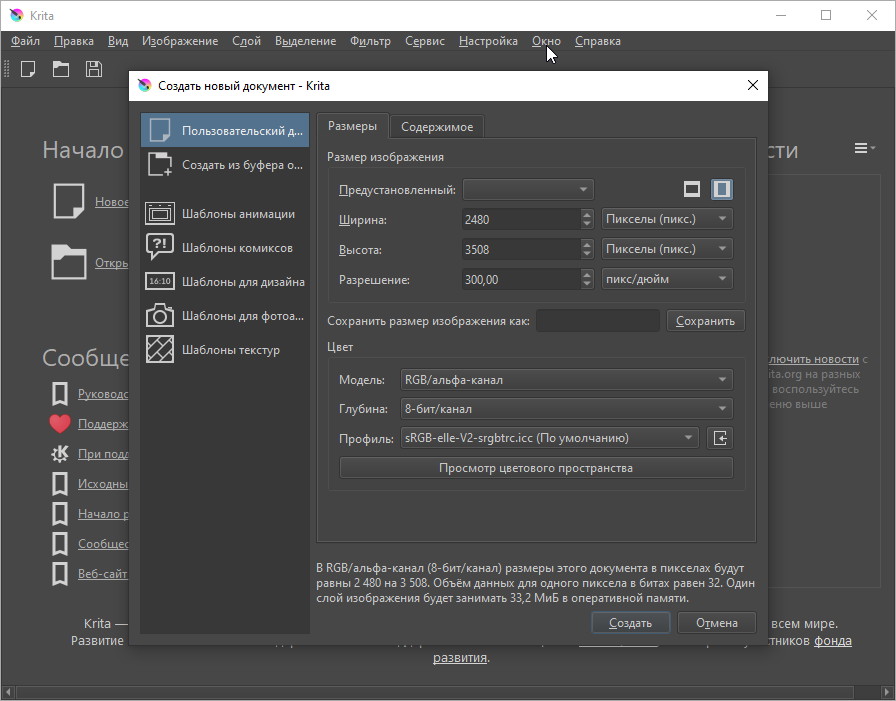Click the Отмена button

click(716, 623)
